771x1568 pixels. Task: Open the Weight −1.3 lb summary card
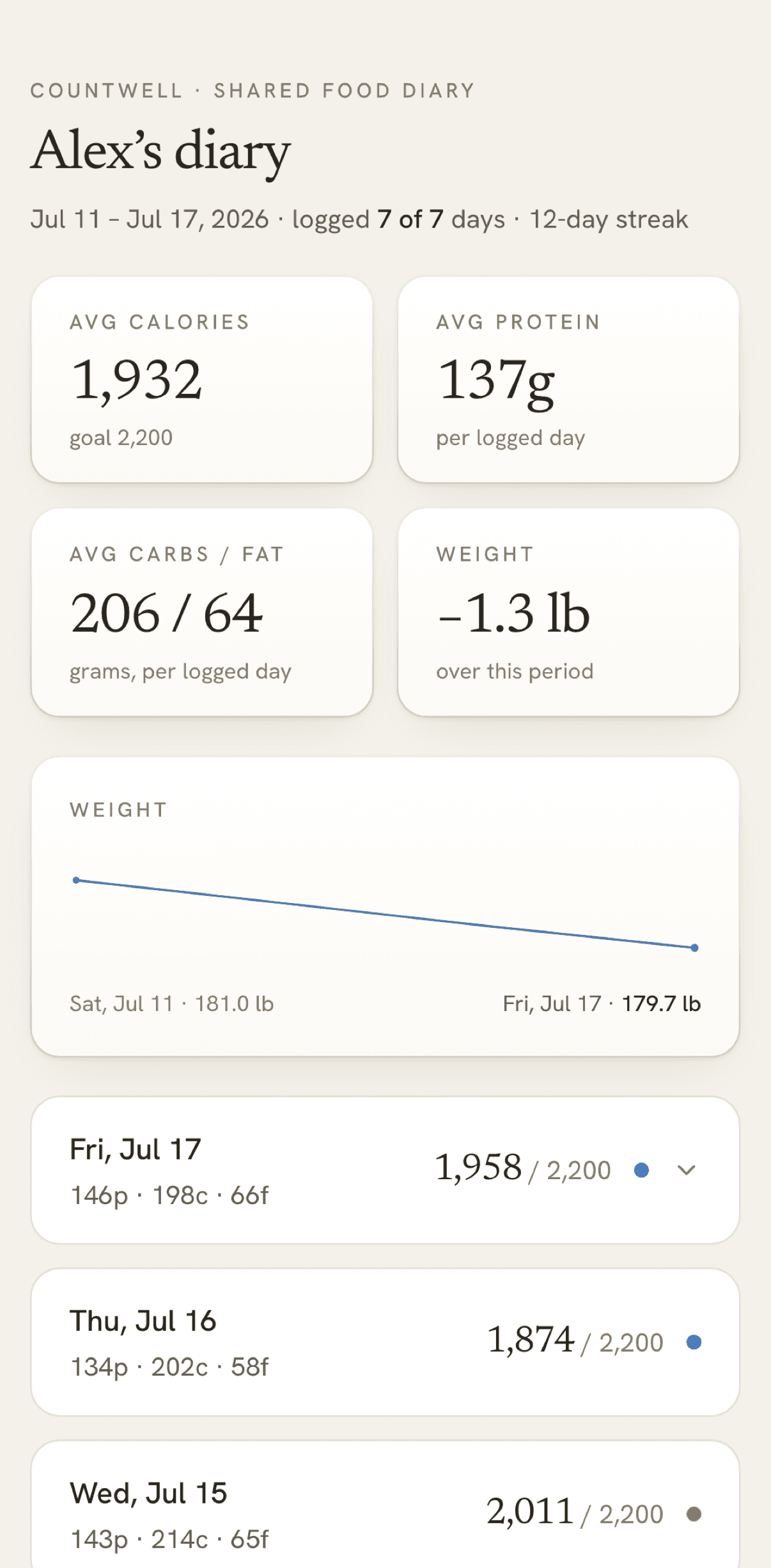pos(568,612)
